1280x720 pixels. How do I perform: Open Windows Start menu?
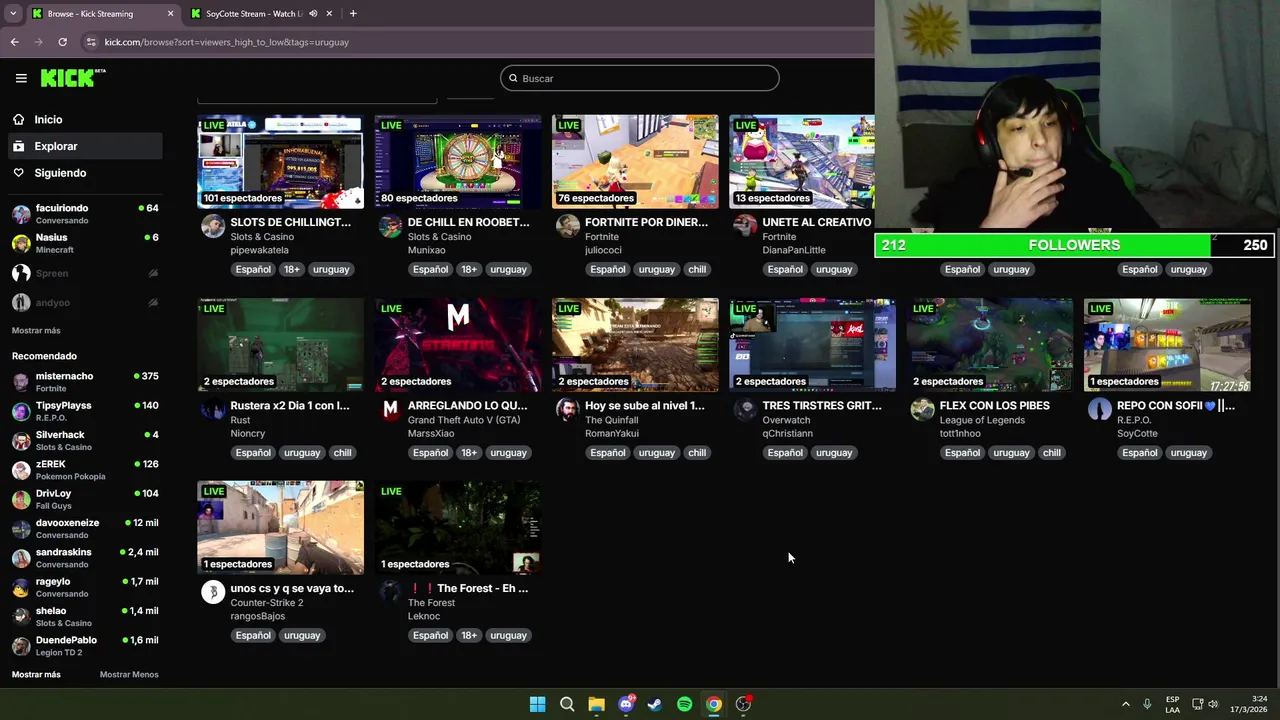[x=537, y=704]
